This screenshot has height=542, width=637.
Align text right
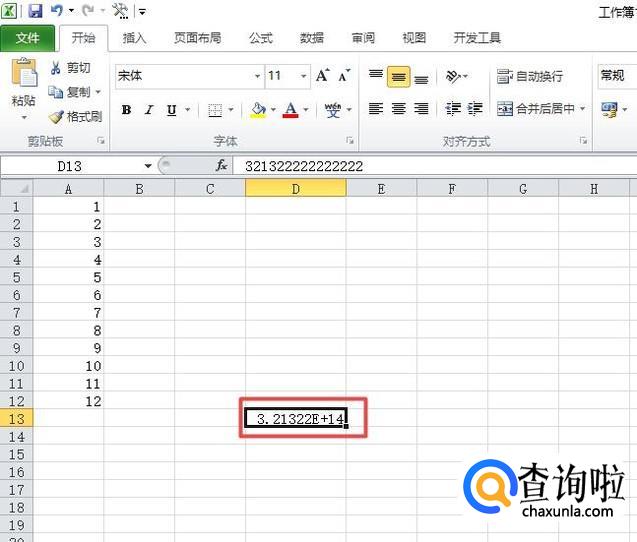tap(421, 108)
